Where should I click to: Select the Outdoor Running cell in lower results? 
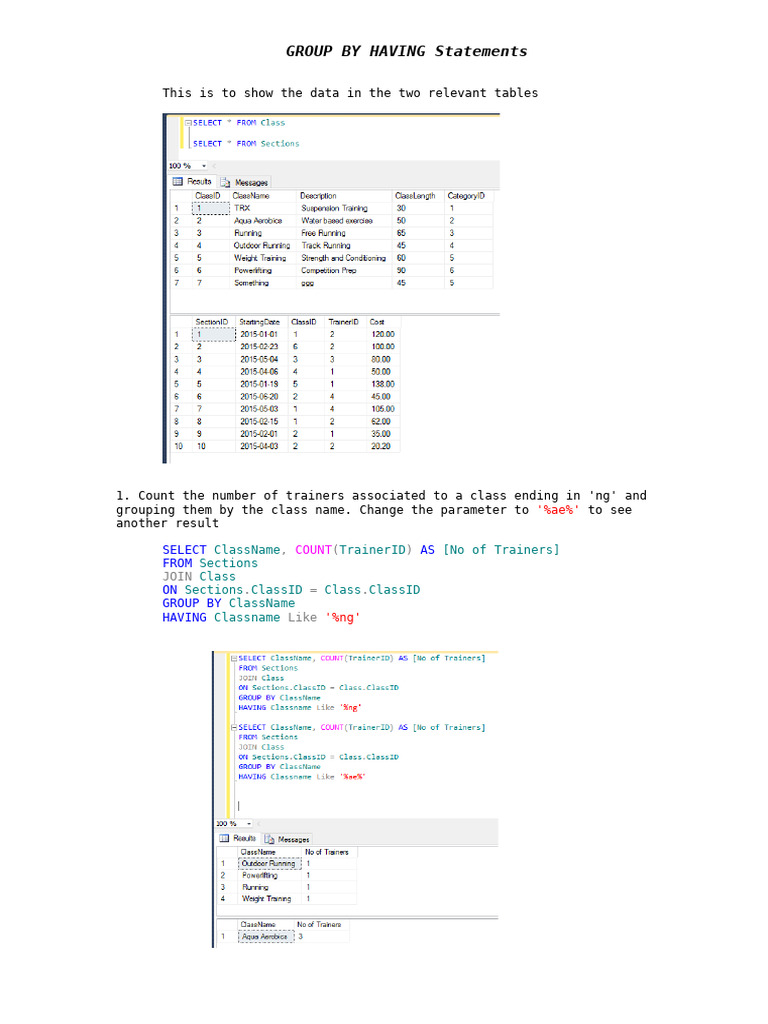[x=268, y=863]
